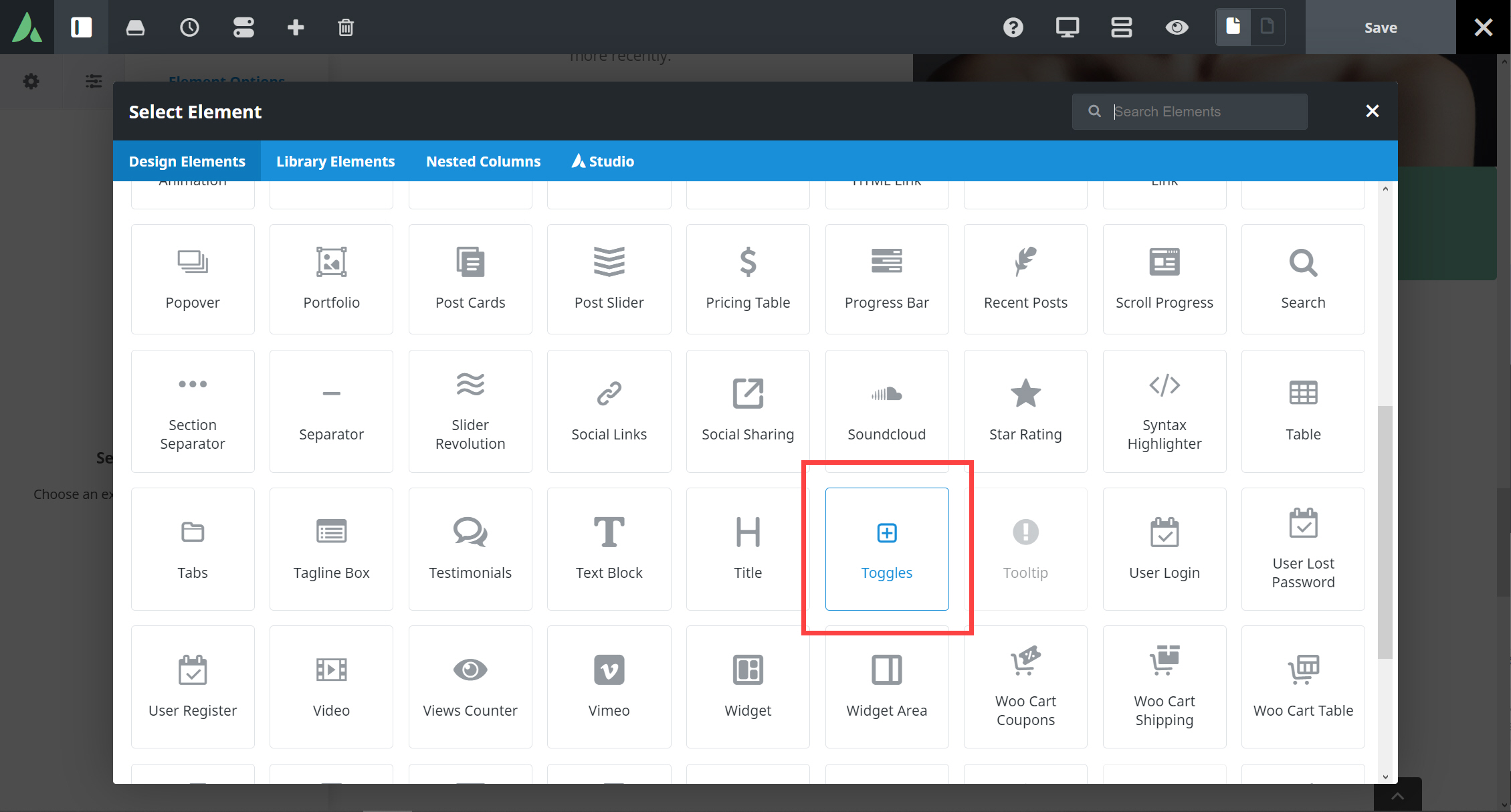Open the responsive desktop view dropdown
This screenshot has width=1511, height=812.
1067,27
